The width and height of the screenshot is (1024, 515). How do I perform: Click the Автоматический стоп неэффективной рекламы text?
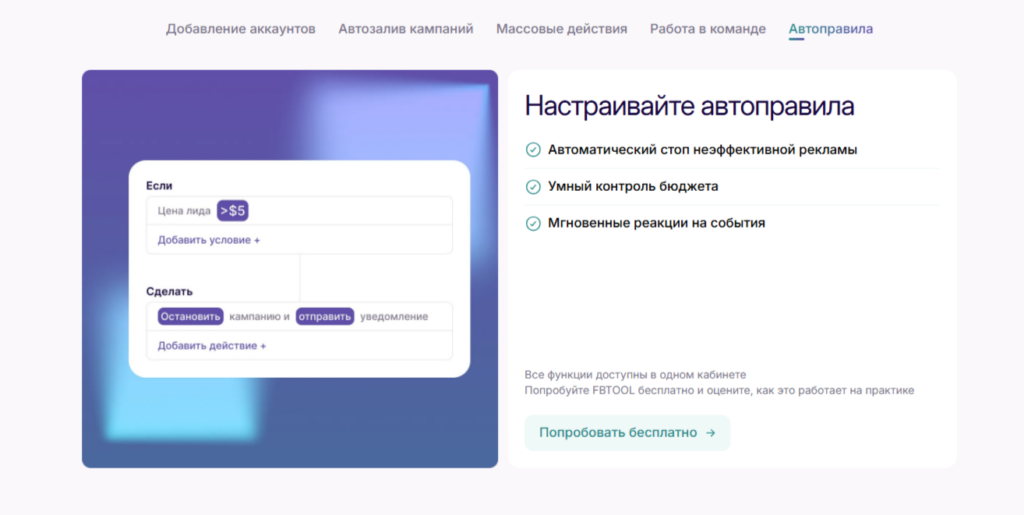(x=702, y=150)
